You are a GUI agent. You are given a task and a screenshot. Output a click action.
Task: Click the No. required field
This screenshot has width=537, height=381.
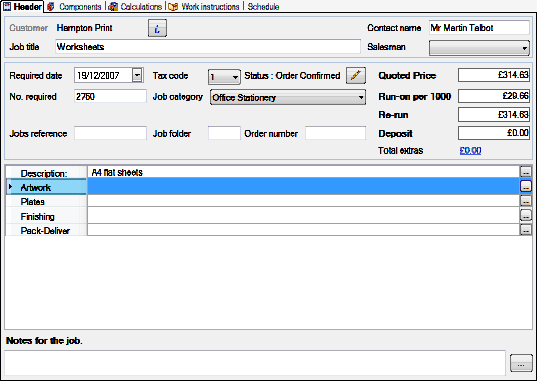pos(110,96)
